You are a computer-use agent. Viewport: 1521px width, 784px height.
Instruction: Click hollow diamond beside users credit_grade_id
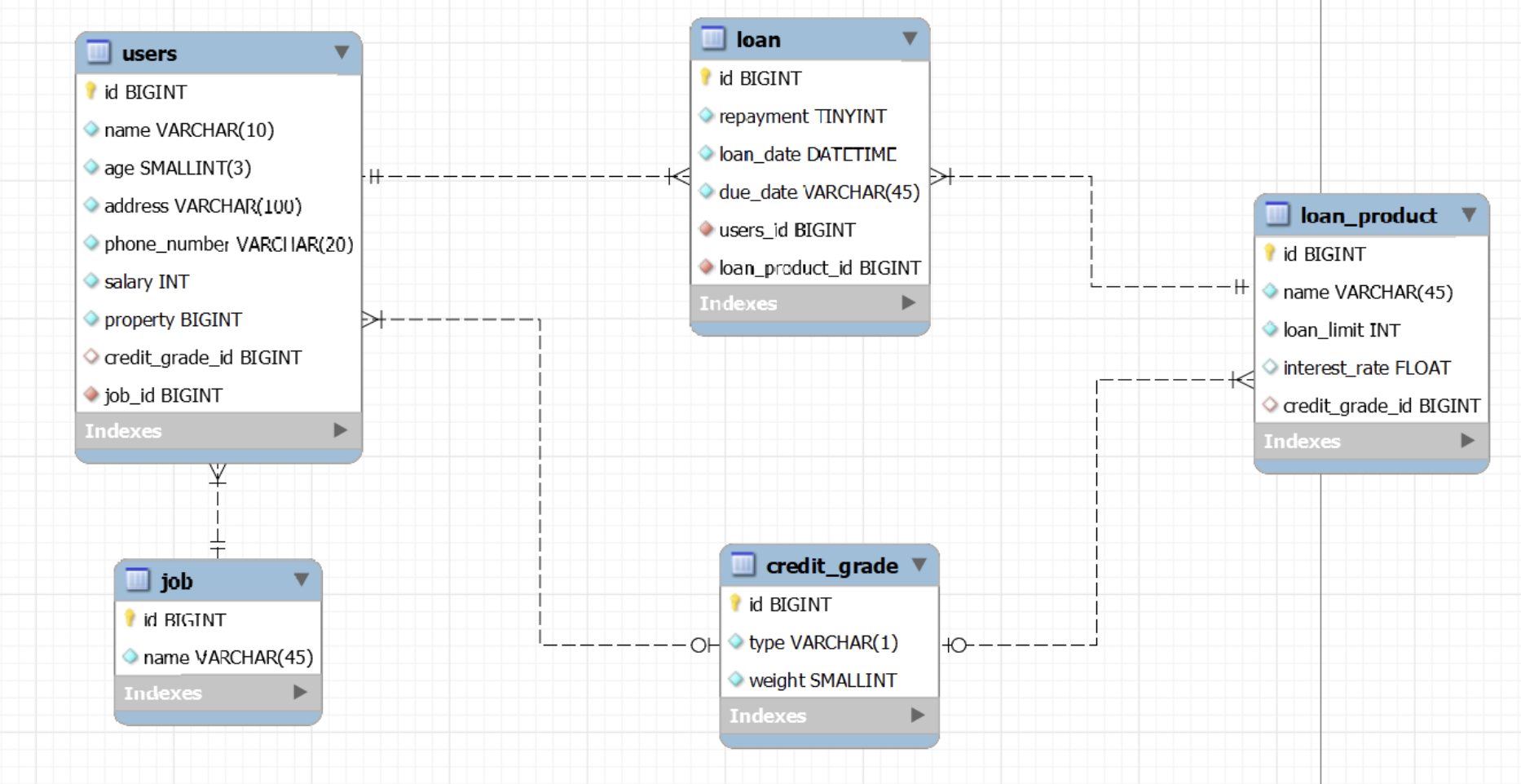[91, 356]
